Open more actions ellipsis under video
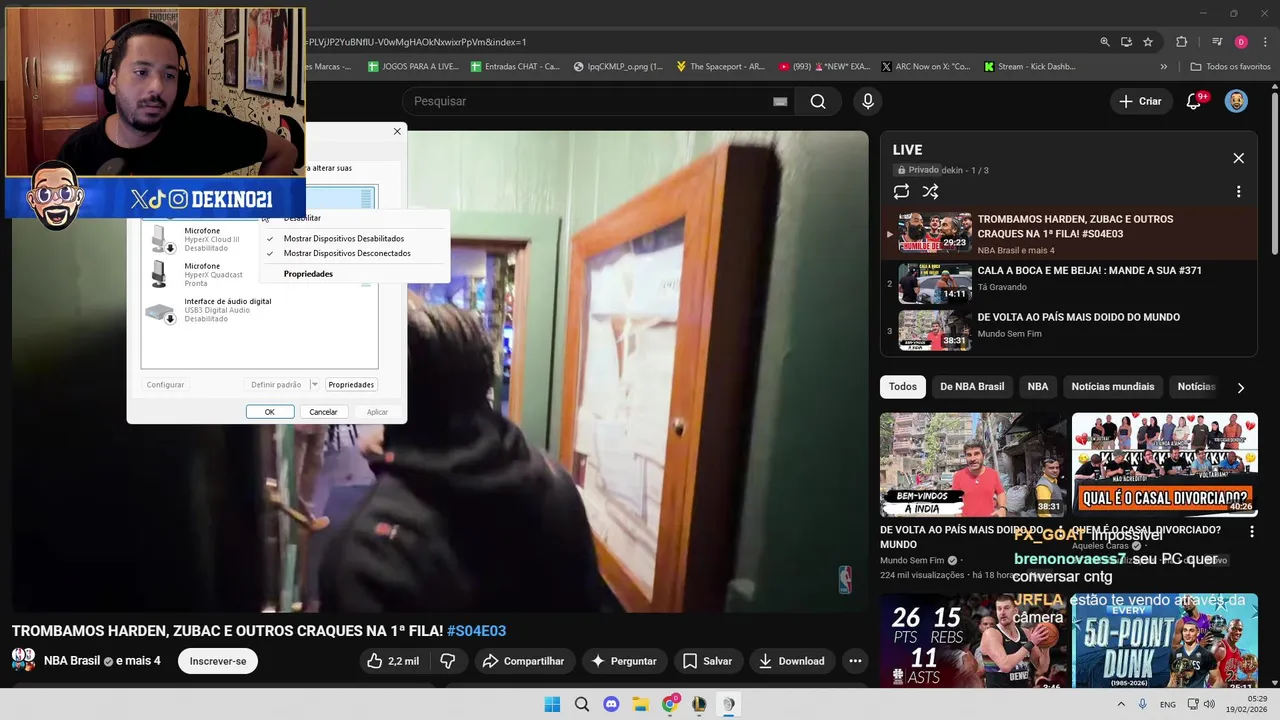 [x=855, y=661]
